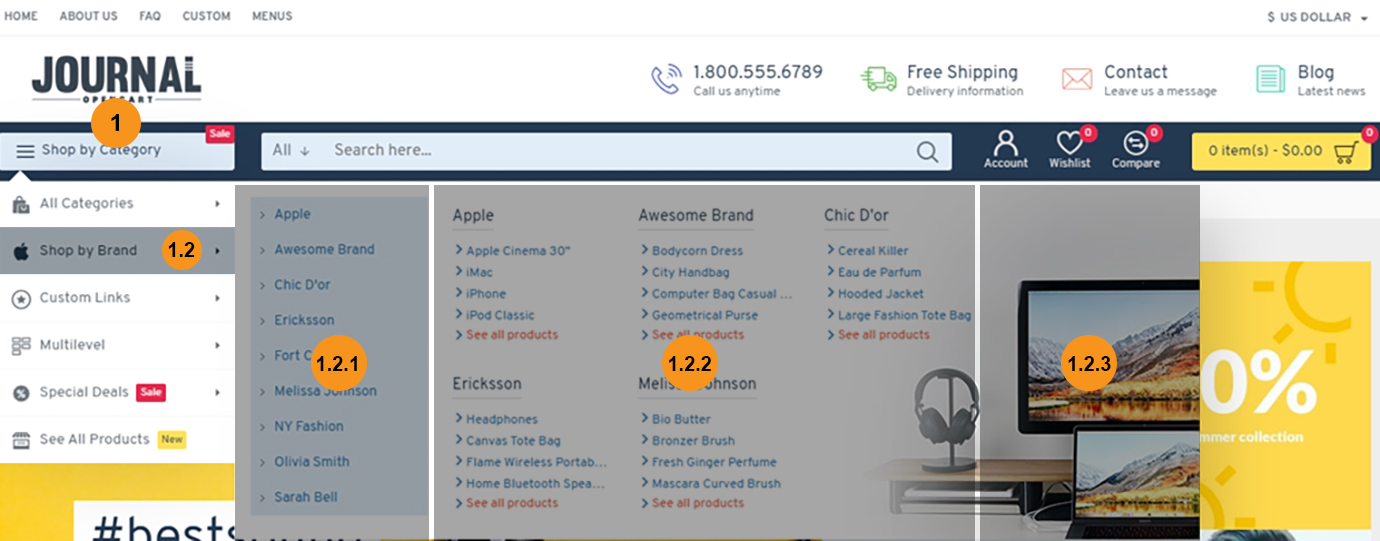Click the Awesome Brand link in list
1380x541 pixels.
(x=324, y=250)
